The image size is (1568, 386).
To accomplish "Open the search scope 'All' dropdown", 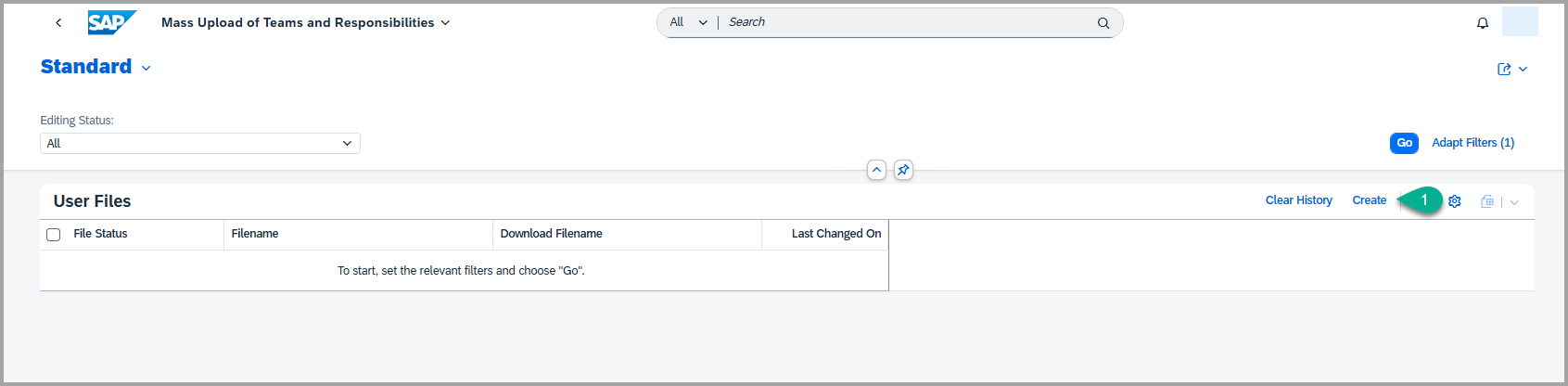I will tap(688, 22).
